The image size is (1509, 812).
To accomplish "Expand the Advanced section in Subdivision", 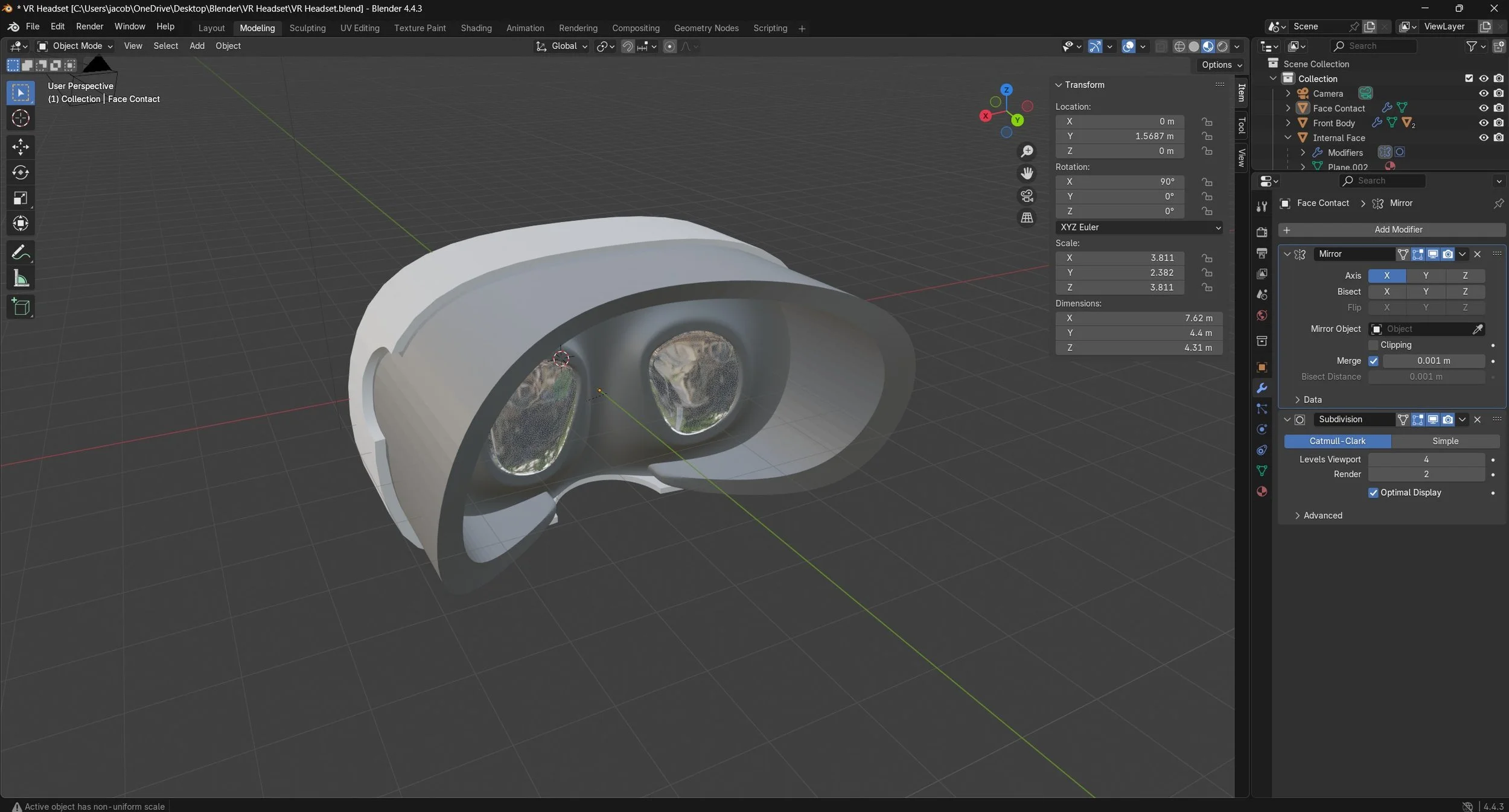I will (1322, 515).
